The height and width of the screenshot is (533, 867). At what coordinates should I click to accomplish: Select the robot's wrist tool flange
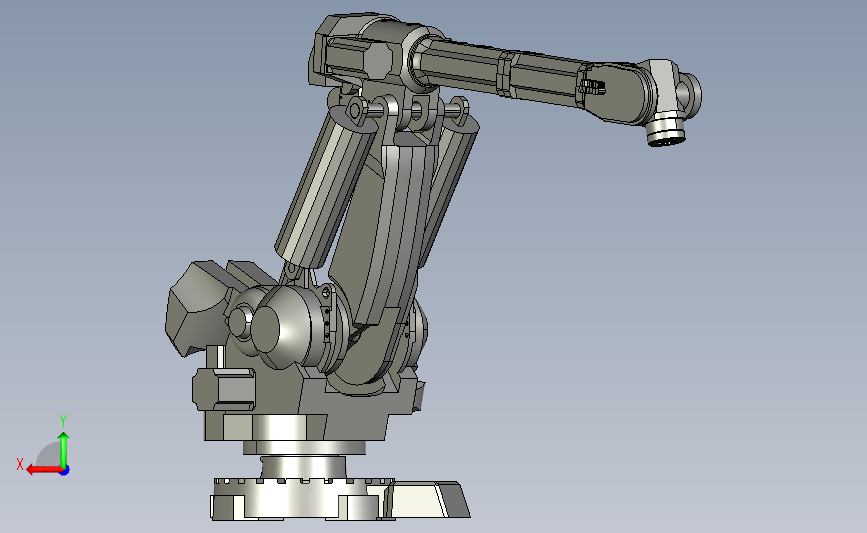[x=666, y=131]
